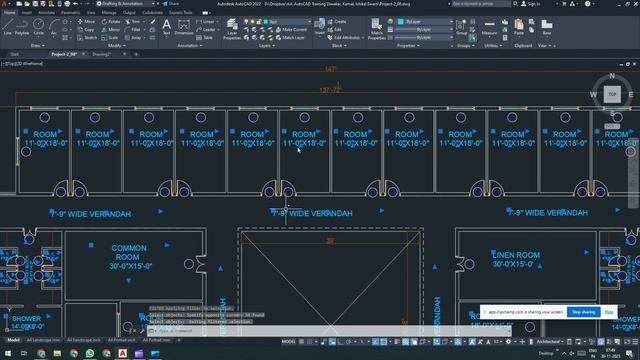
Task: Click MODEL button in status bar
Action: (x=289, y=342)
